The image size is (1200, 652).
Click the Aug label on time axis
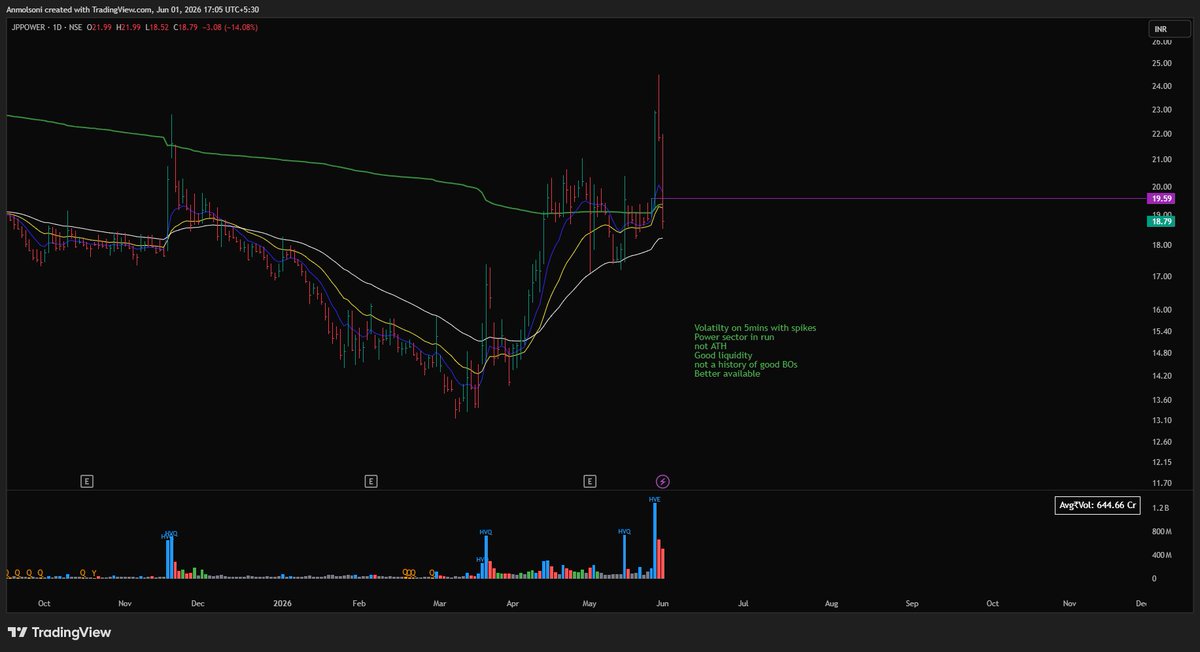pyautogui.click(x=831, y=604)
